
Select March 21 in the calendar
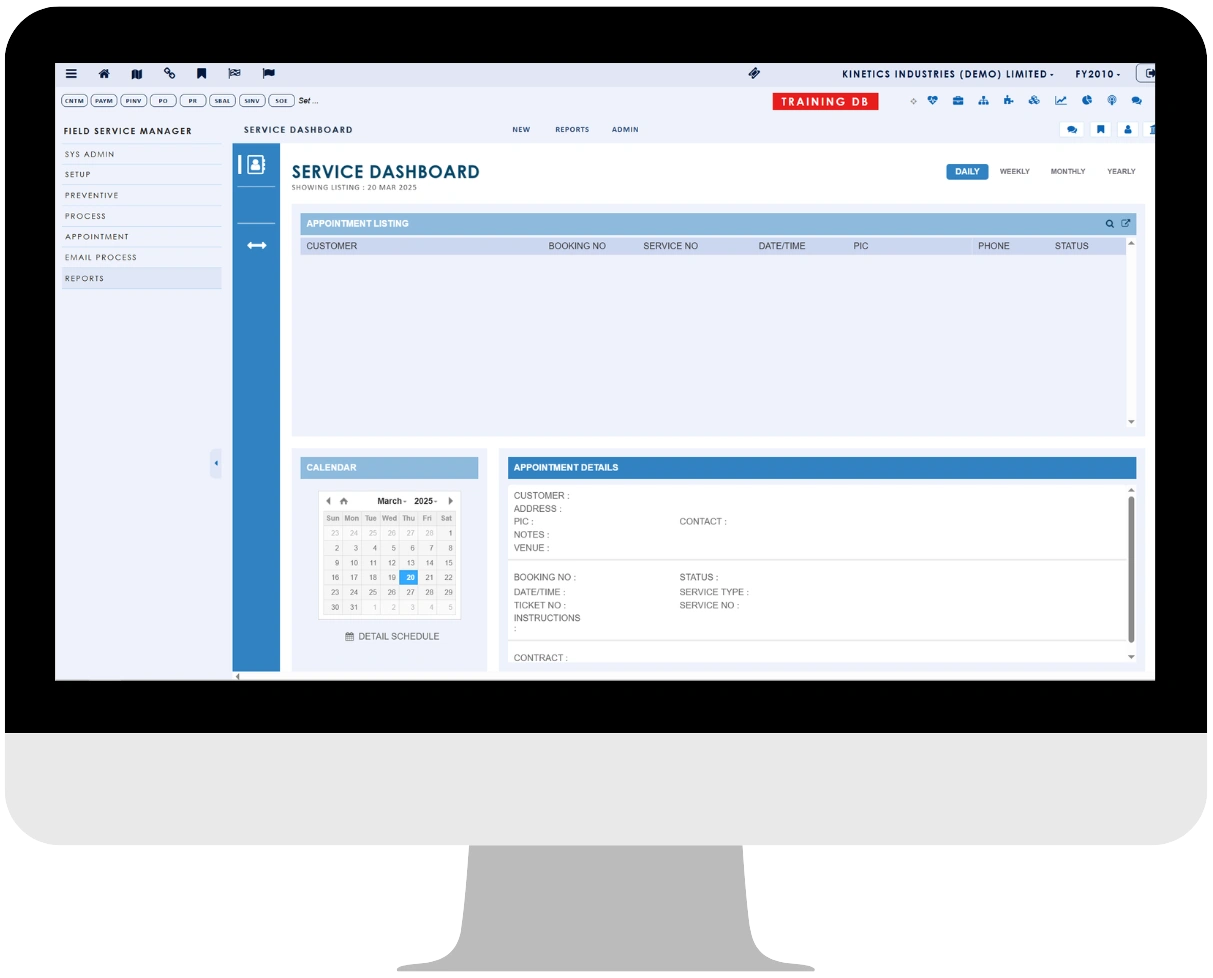429,577
